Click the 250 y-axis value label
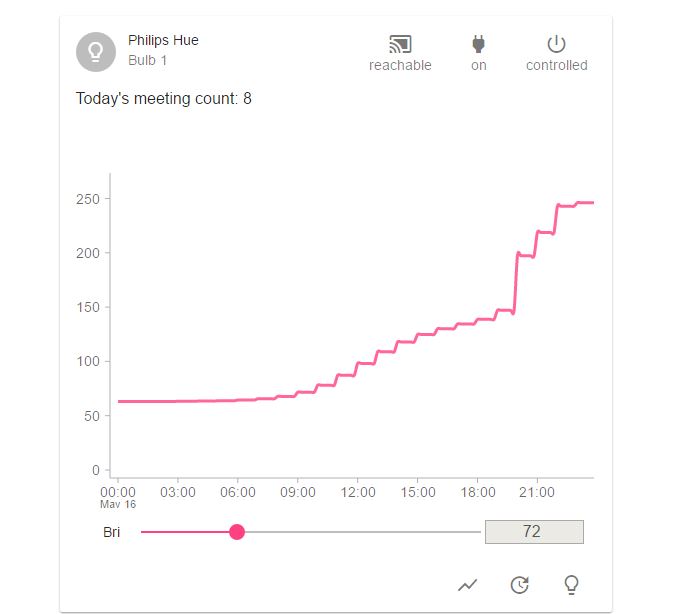The image size is (687, 614). click(x=88, y=199)
